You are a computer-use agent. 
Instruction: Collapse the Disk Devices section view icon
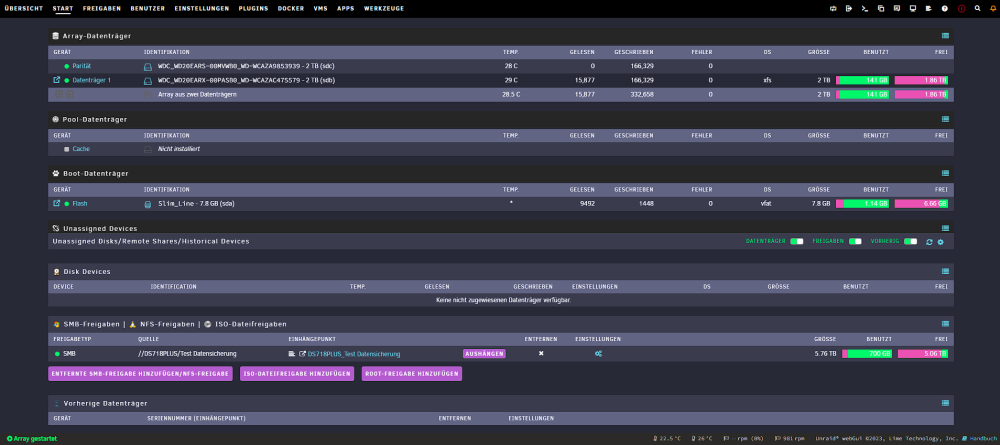(945, 272)
